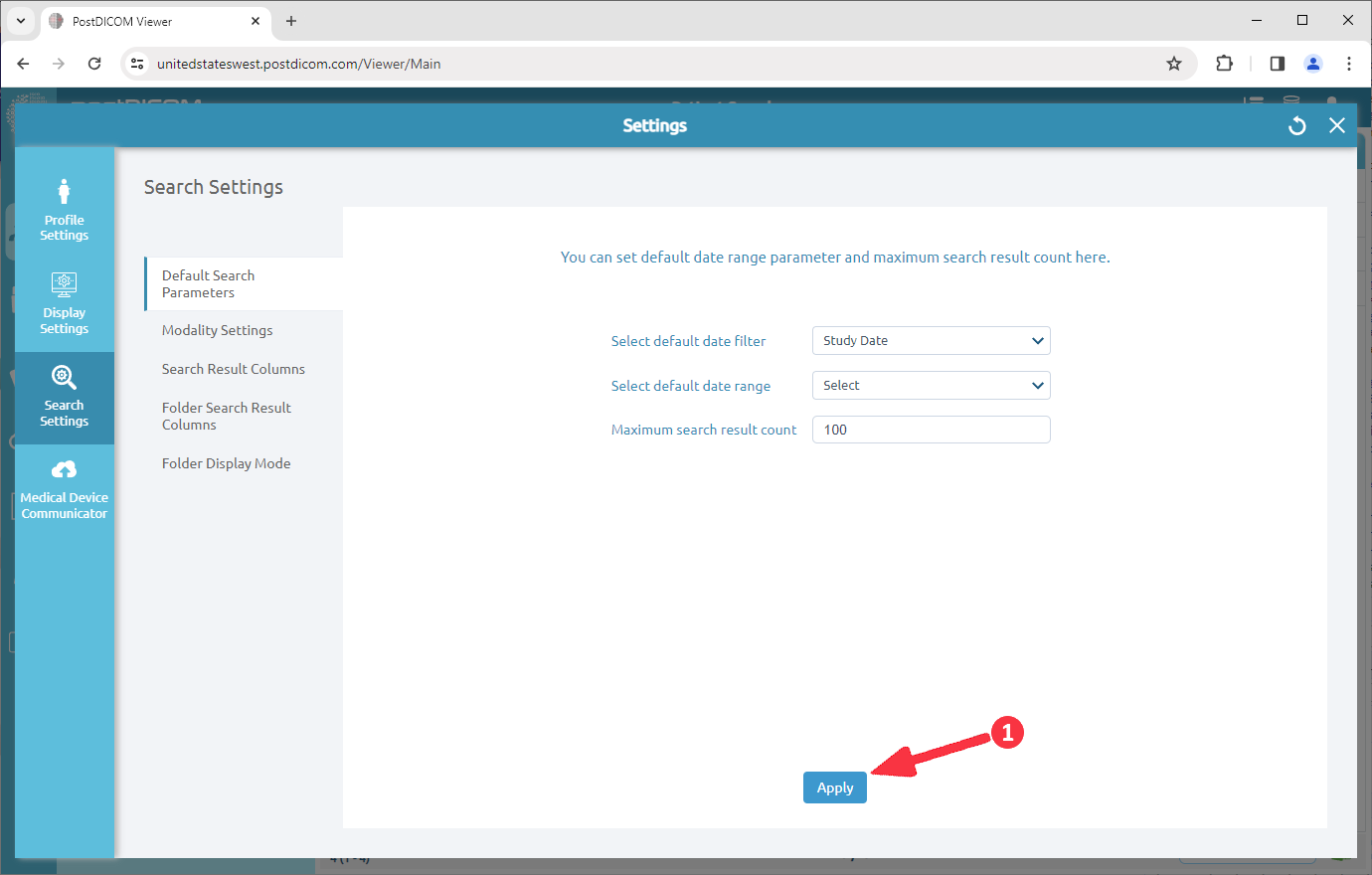Open the browser side panel icon

point(1277,63)
